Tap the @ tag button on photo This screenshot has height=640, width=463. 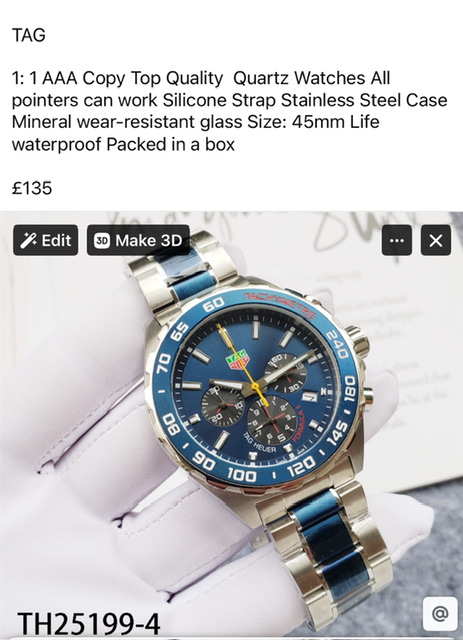tap(440, 613)
